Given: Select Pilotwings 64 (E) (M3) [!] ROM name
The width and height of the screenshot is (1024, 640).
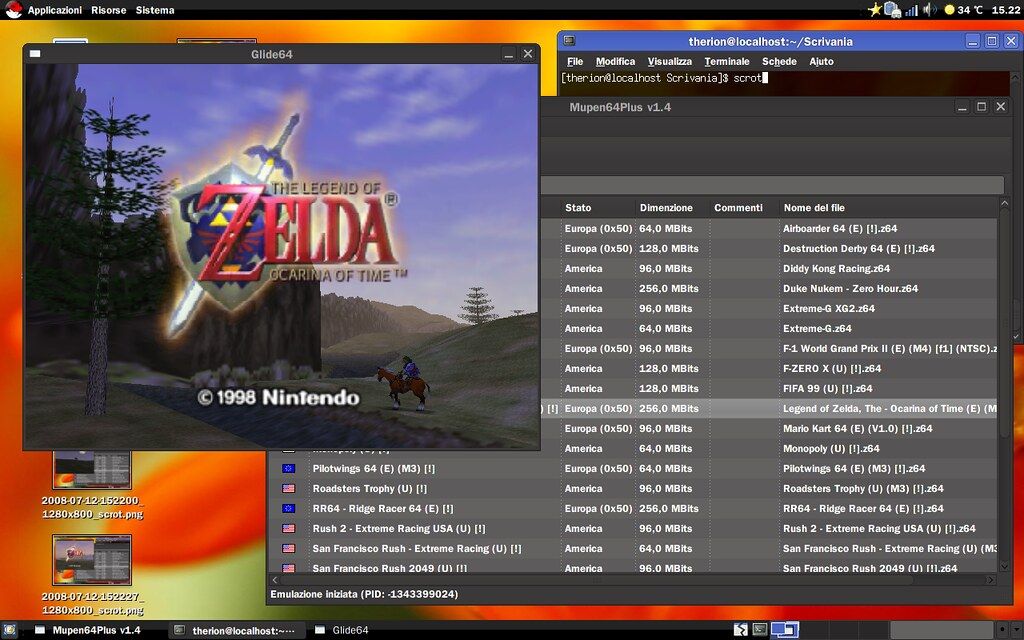Looking at the screenshot, I should click(x=374, y=468).
